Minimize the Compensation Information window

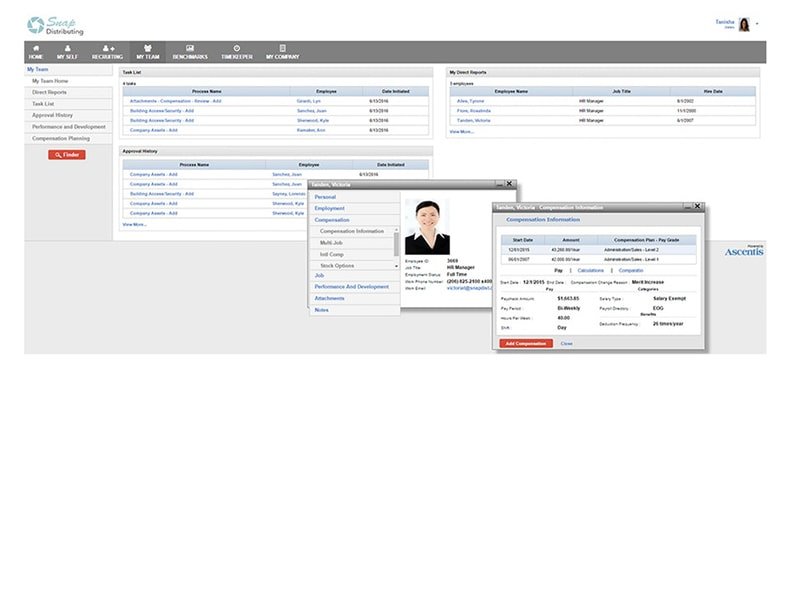point(688,207)
